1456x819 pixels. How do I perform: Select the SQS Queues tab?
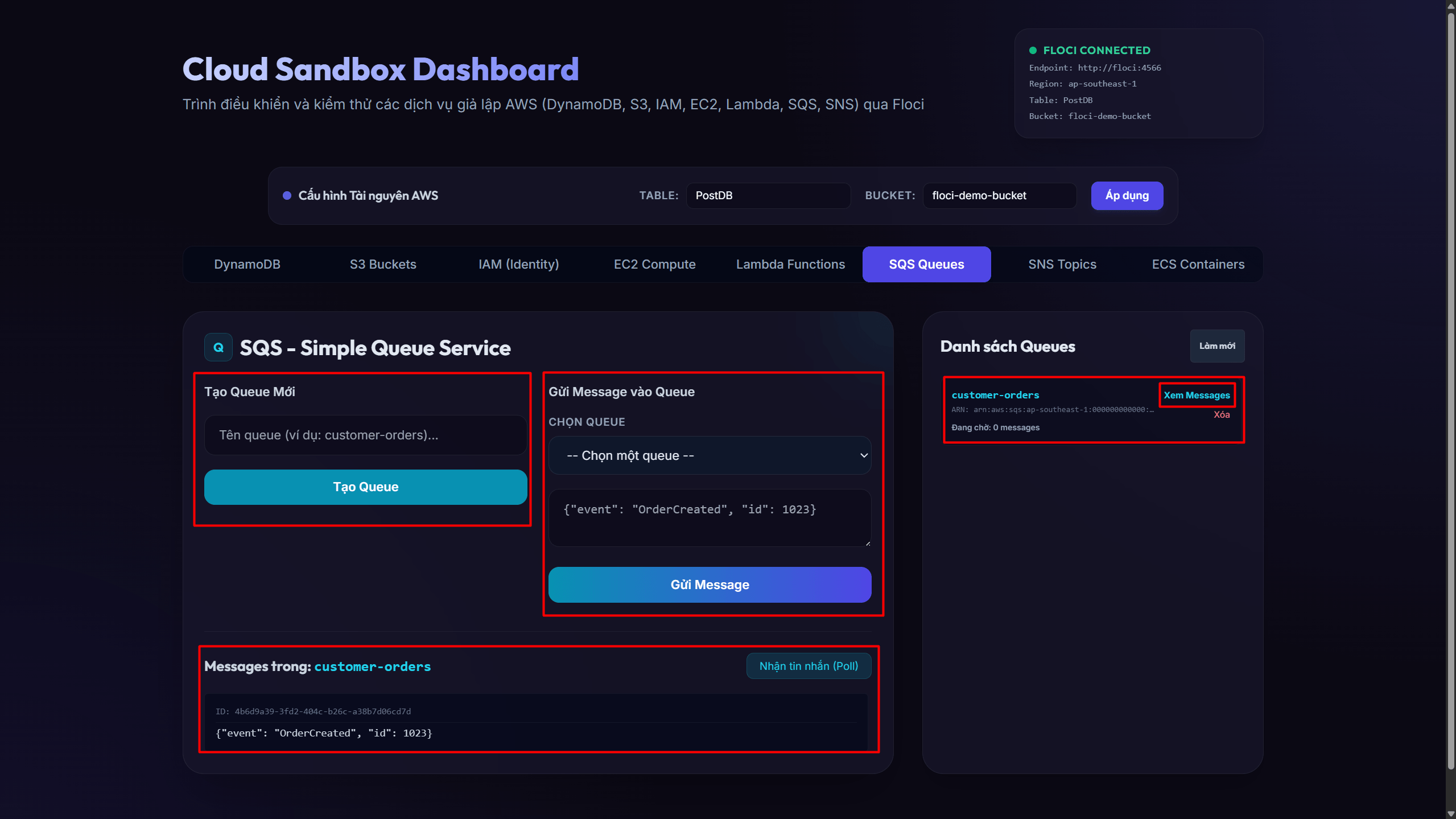click(x=926, y=264)
